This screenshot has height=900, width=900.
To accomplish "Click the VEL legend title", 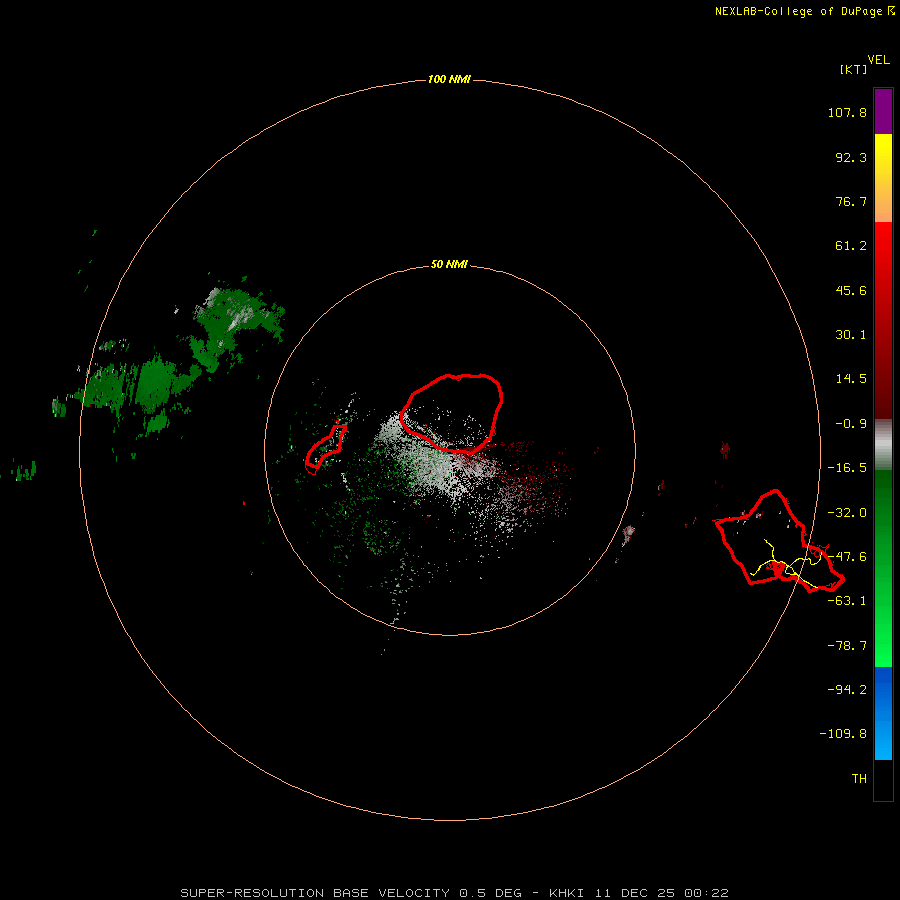I will click(878, 60).
